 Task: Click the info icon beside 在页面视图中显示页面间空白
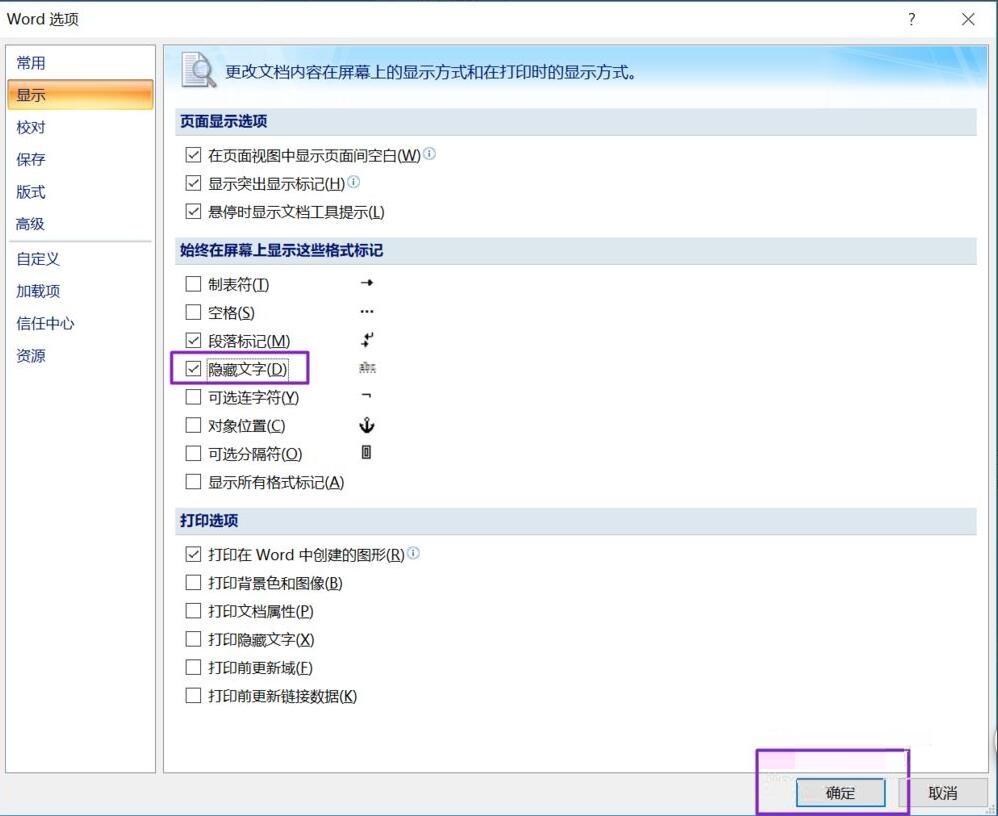point(430,153)
